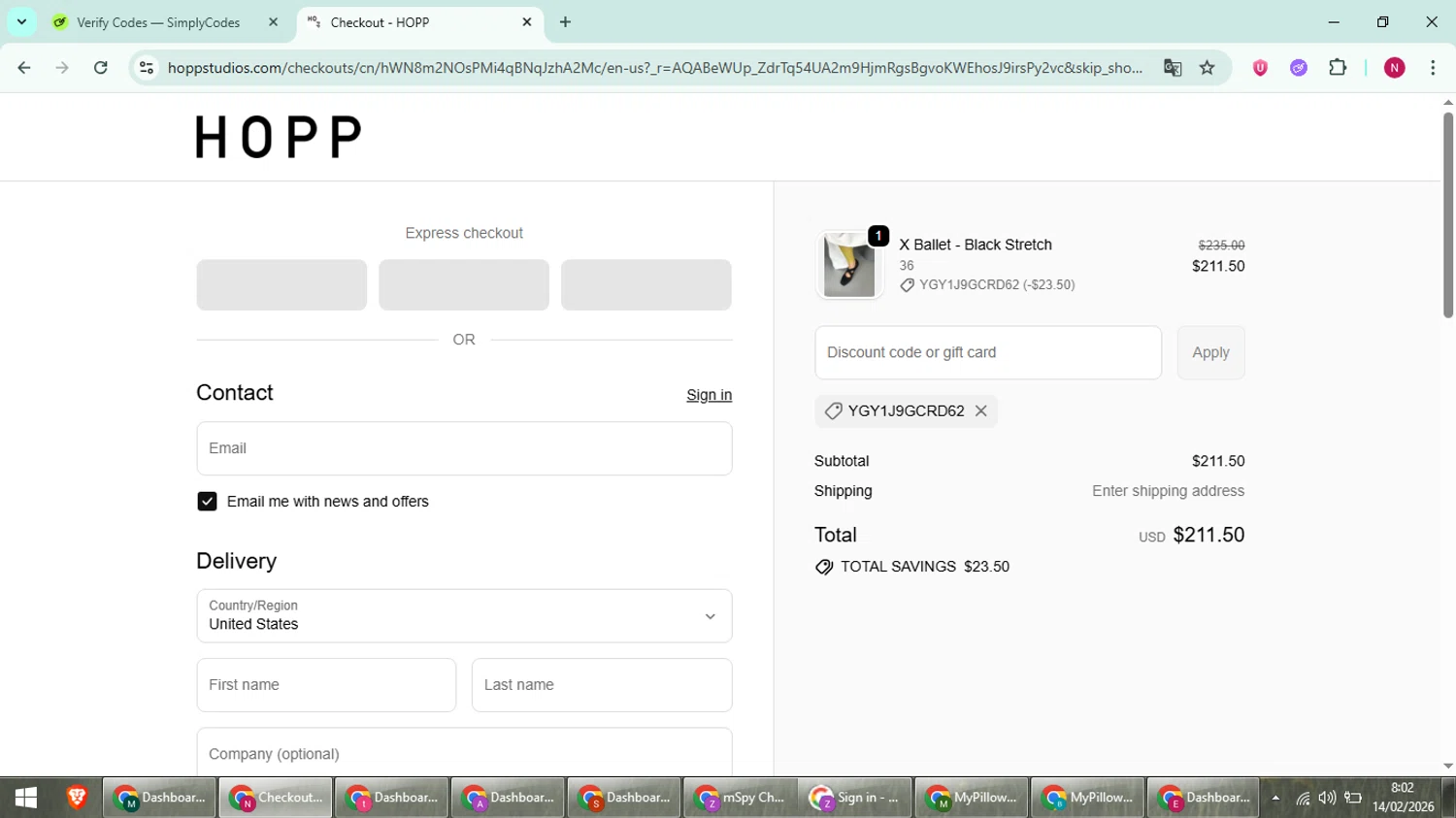
Task: Click the middle express checkout button
Action: 464,285
